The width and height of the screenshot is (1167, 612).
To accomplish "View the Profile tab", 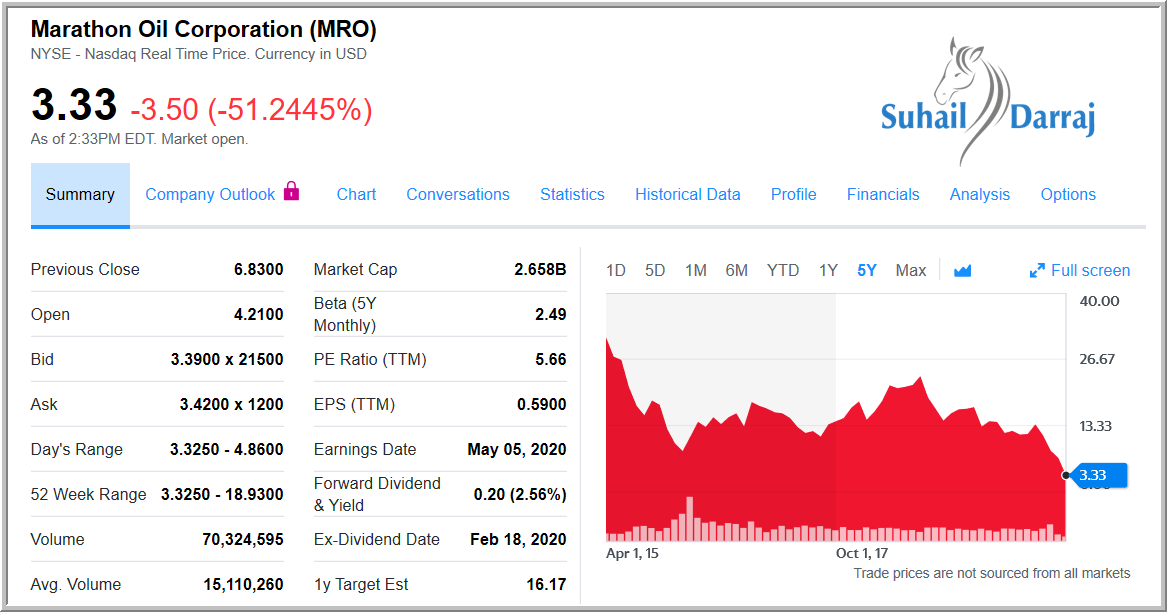I will (793, 194).
